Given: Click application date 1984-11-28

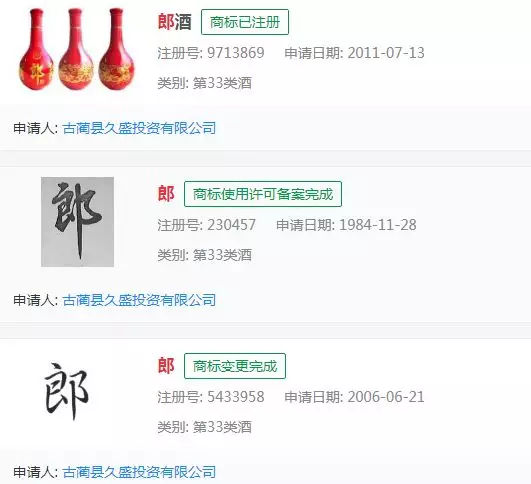Looking at the screenshot, I should click(378, 225).
